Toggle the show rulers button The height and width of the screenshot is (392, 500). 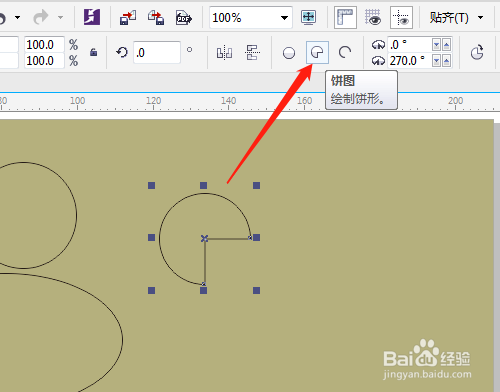pos(345,17)
